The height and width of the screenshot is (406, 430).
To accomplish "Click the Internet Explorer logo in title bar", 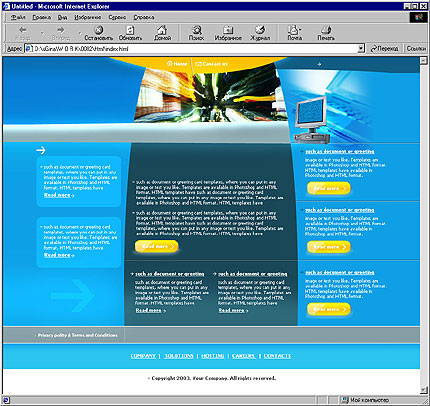I will click(x=6, y=6).
